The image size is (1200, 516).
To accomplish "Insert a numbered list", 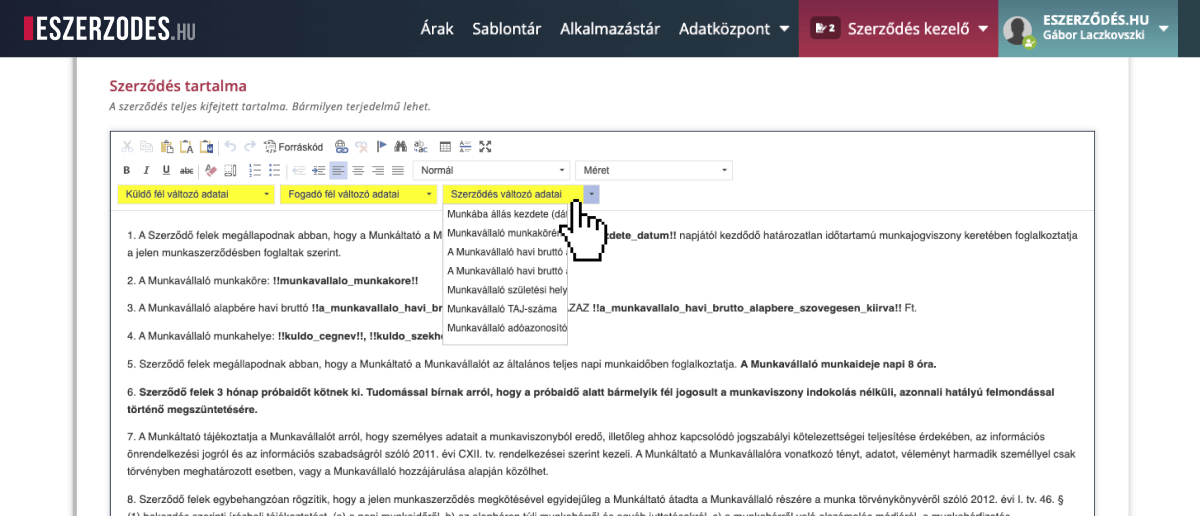I will click(254, 170).
